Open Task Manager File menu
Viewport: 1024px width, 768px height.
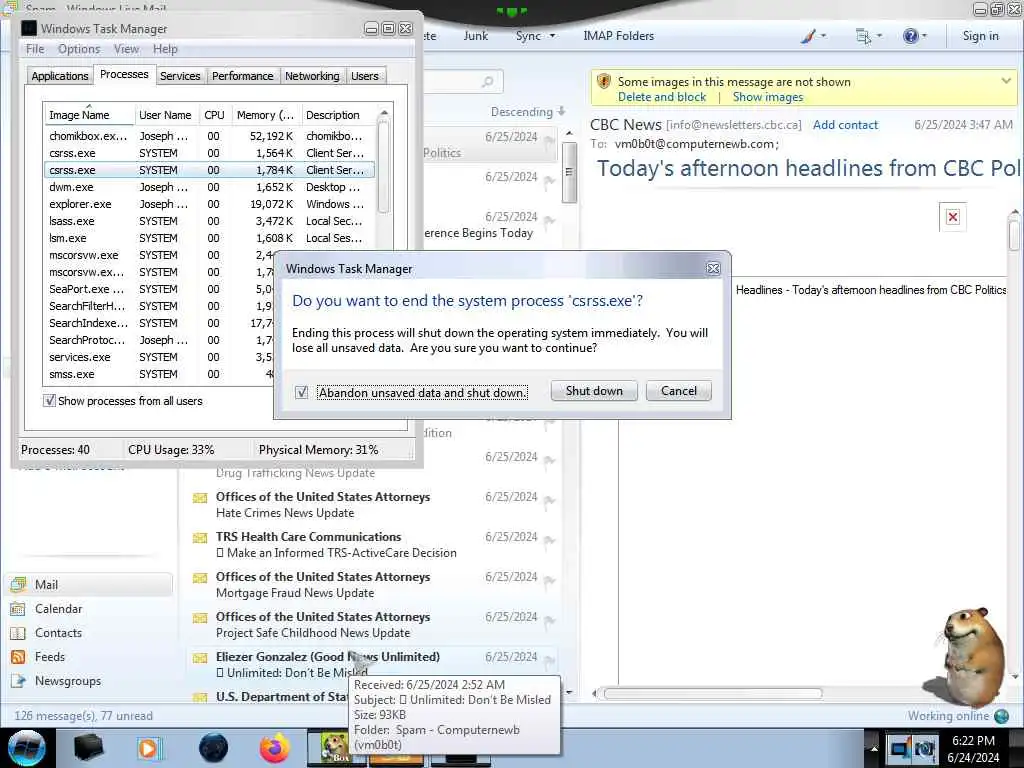pyautogui.click(x=35, y=49)
